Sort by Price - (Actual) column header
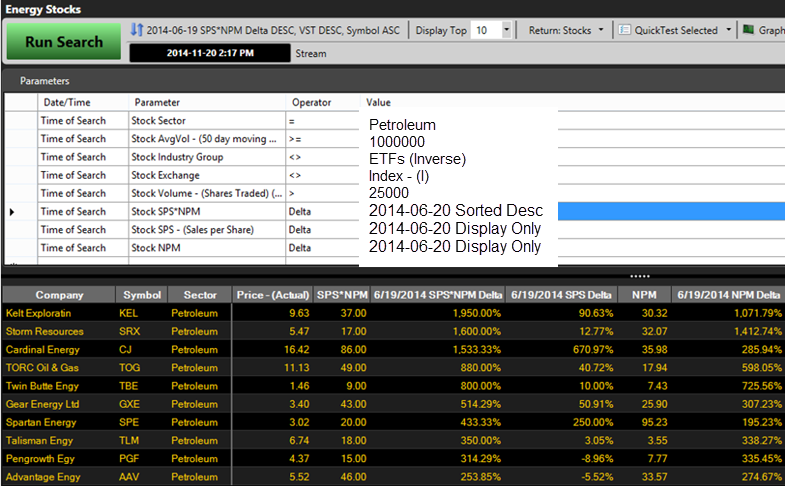This screenshot has width=785, height=486. [272, 295]
